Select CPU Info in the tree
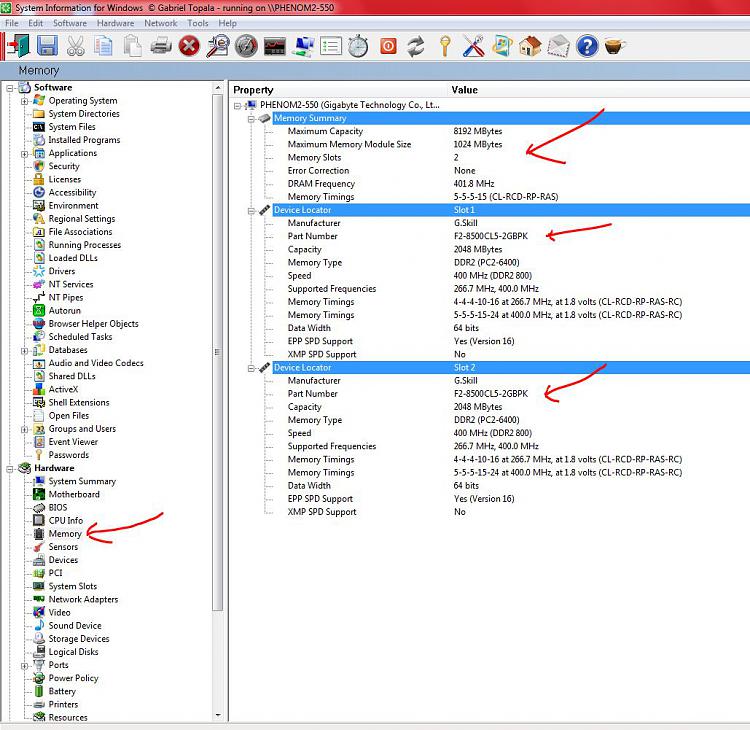This screenshot has width=750, height=730. point(66,520)
